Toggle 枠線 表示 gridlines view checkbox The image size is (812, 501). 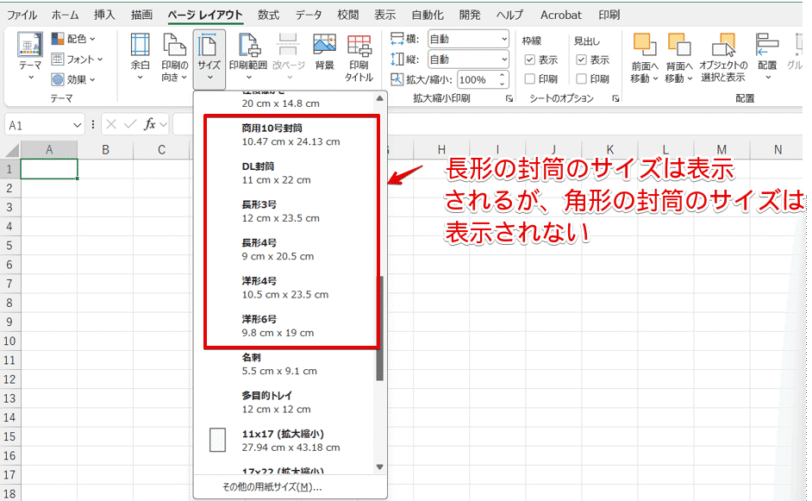pos(530,60)
